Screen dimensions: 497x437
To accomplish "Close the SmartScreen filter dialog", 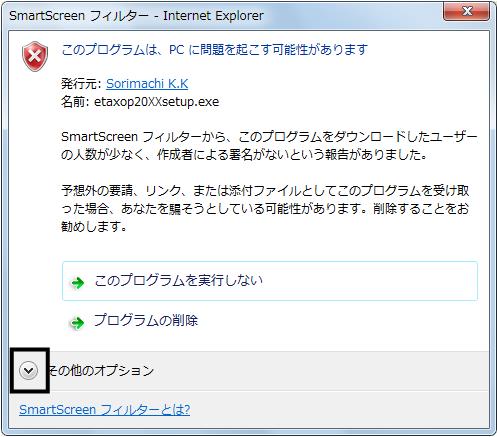I will [467, 12].
